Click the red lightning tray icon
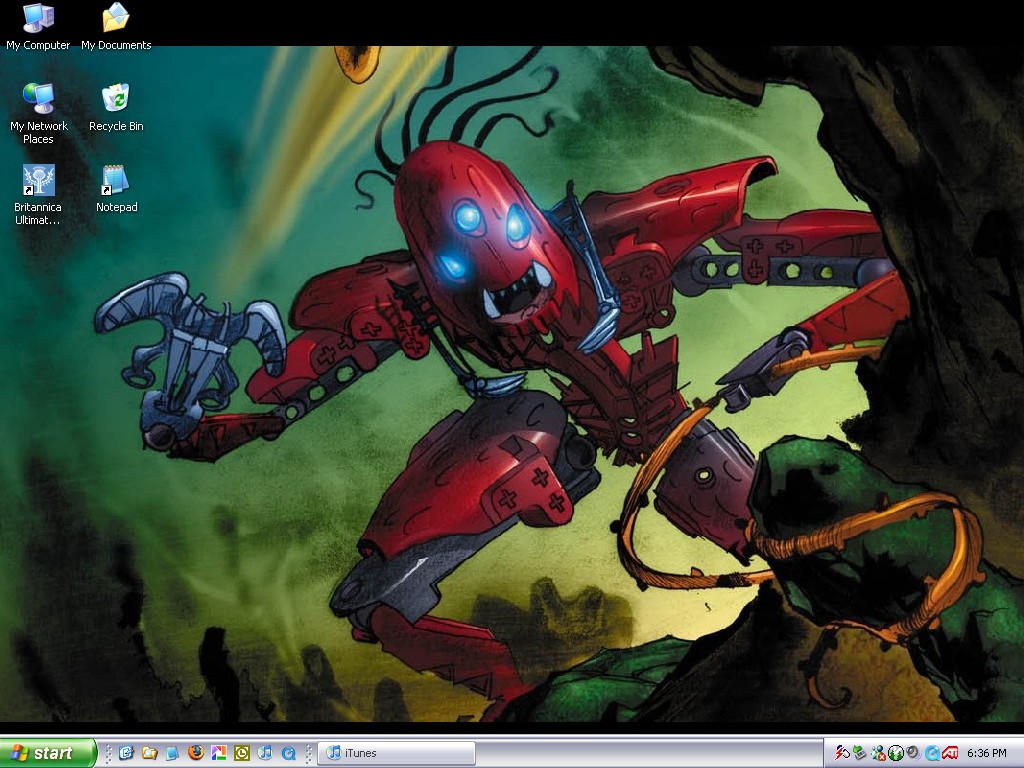Viewport: 1024px width, 768px height. pyautogui.click(x=842, y=753)
